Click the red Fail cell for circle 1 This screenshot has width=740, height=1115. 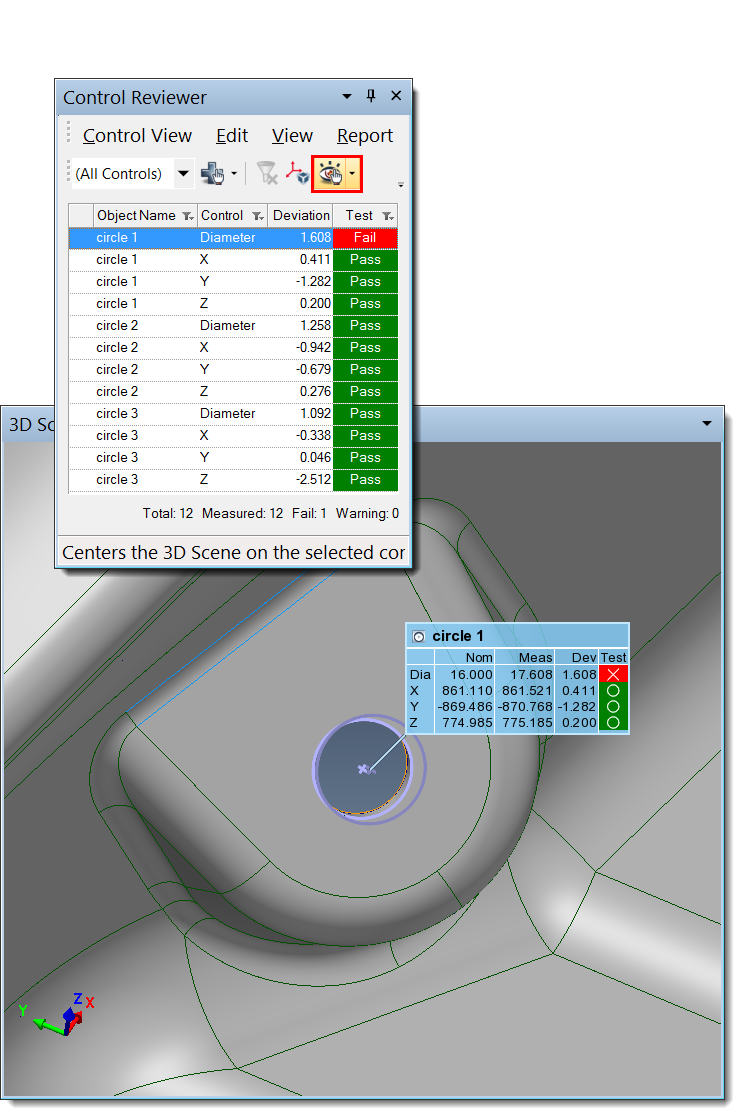365,238
